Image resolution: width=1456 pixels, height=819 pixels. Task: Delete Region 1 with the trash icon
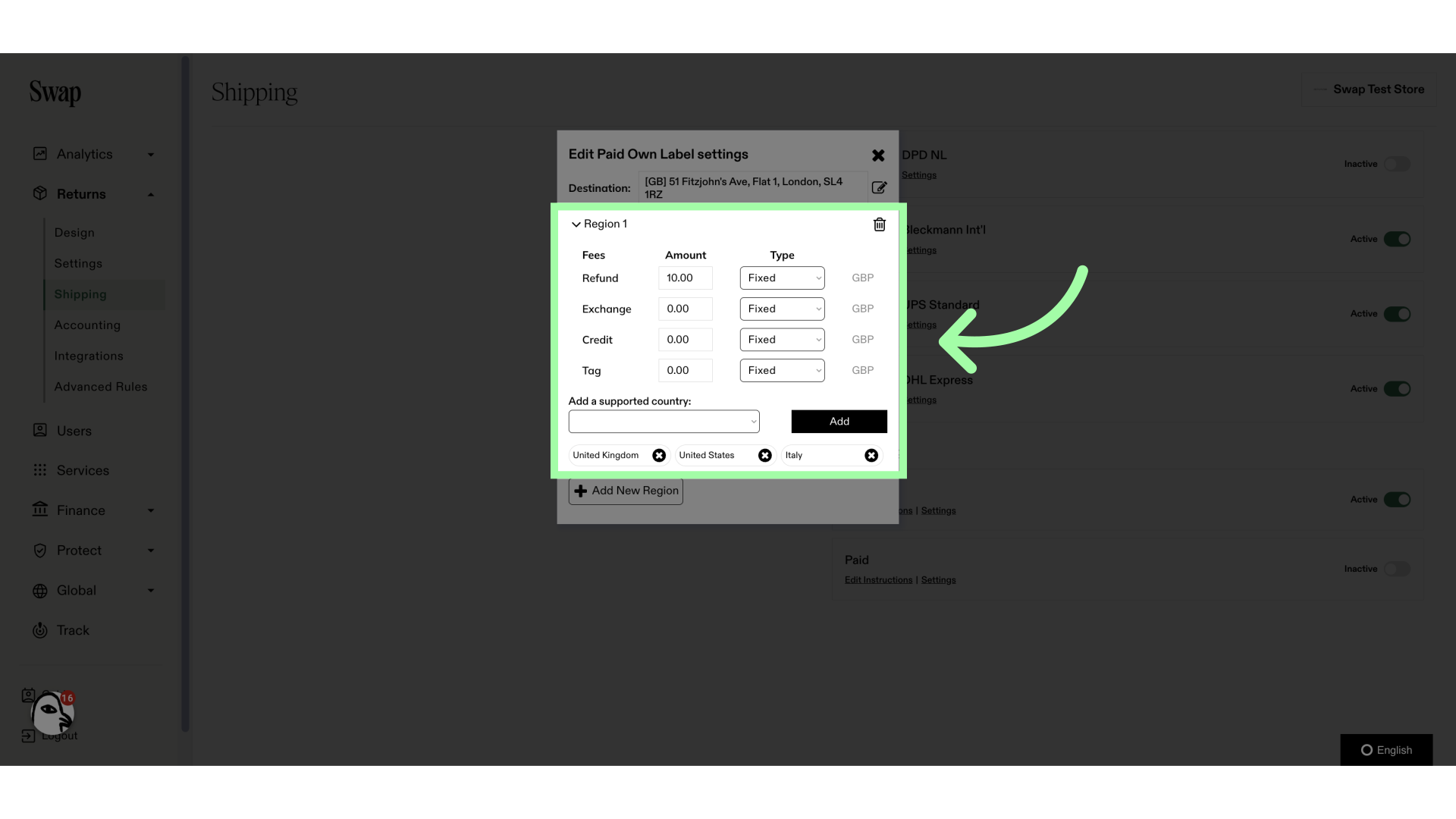pyautogui.click(x=880, y=224)
